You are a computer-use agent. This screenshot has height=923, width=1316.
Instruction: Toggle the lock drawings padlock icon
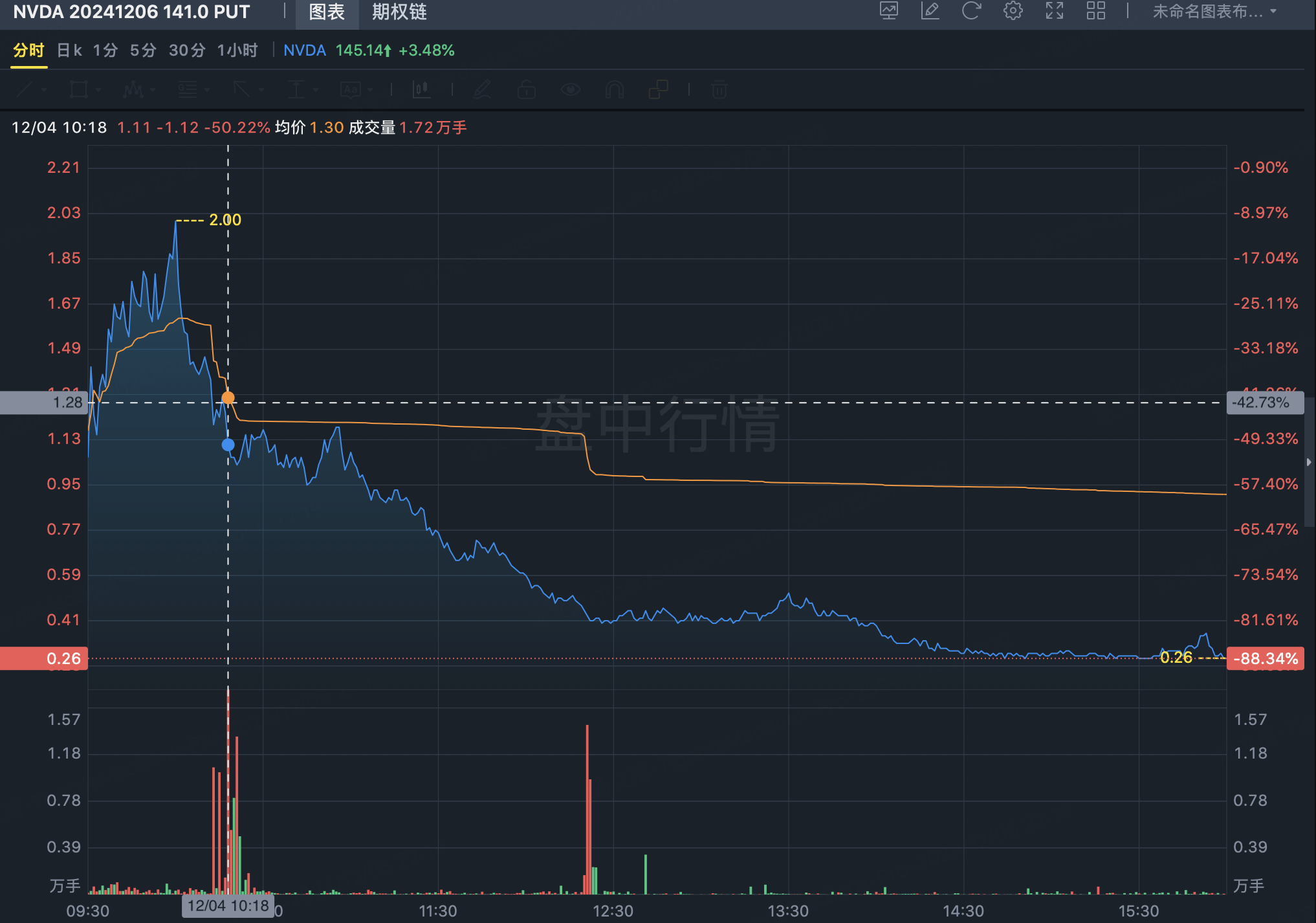coord(526,89)
